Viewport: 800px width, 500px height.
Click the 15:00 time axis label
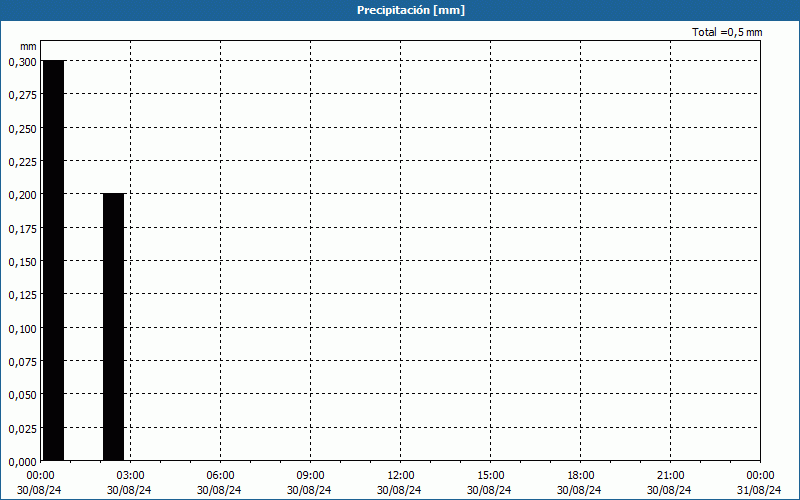pyautogui.click(x=490, y=476)
